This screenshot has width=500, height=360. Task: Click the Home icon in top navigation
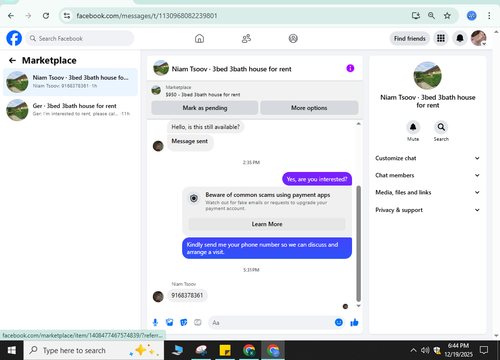click(x=199, y=39)
